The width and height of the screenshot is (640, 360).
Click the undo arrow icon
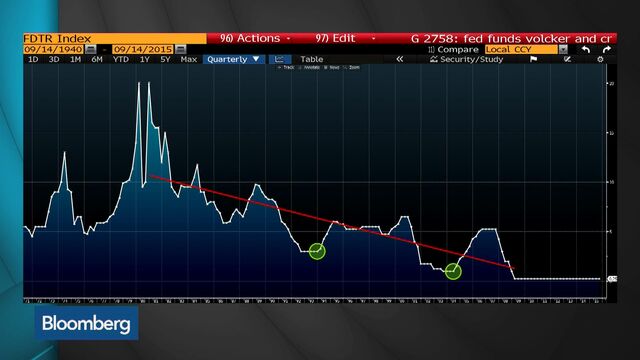[x=586, y=49]
